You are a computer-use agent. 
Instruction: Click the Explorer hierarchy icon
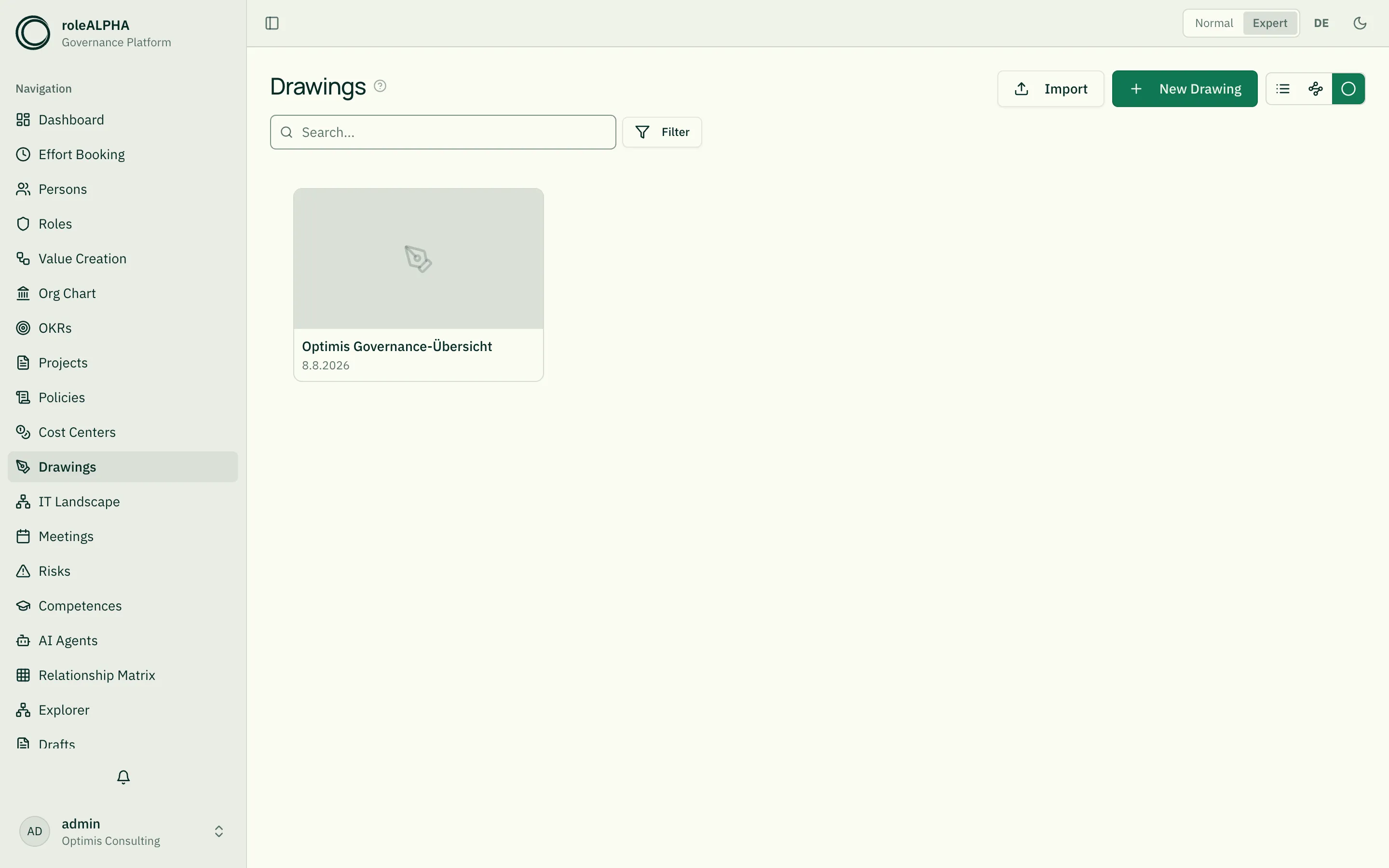point(23,710)
